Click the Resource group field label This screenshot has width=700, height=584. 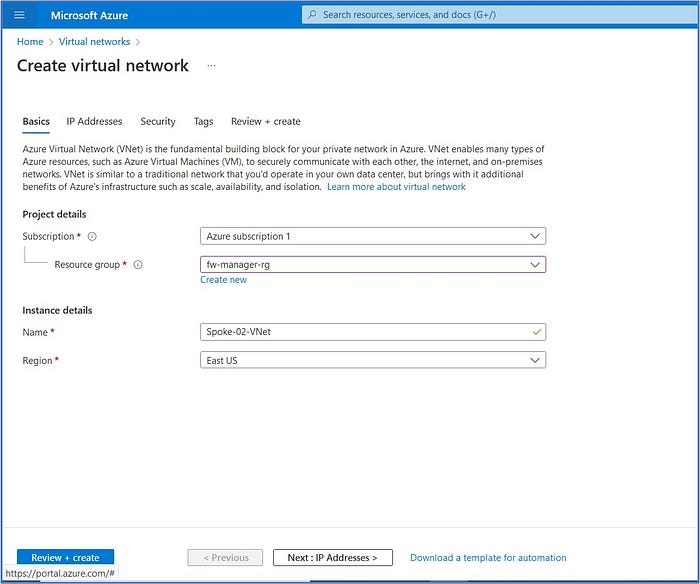click(87, 265)
